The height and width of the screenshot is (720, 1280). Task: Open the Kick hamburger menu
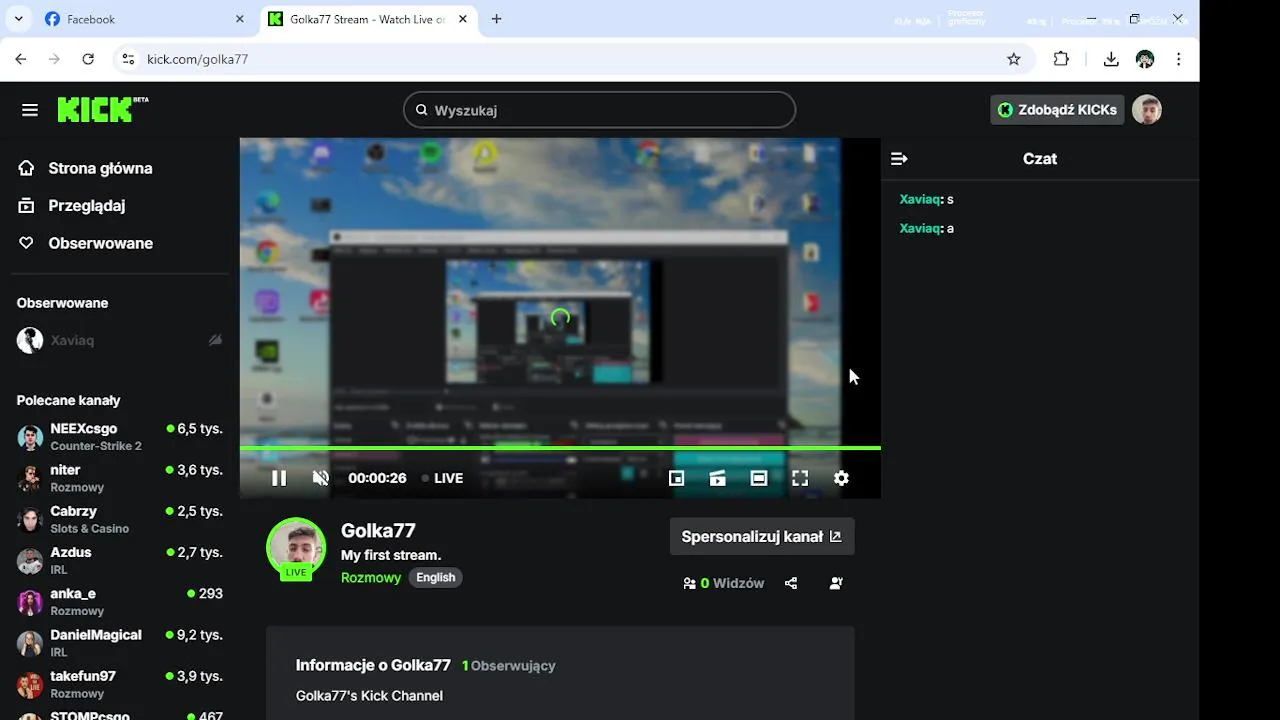tap(30, 110)
